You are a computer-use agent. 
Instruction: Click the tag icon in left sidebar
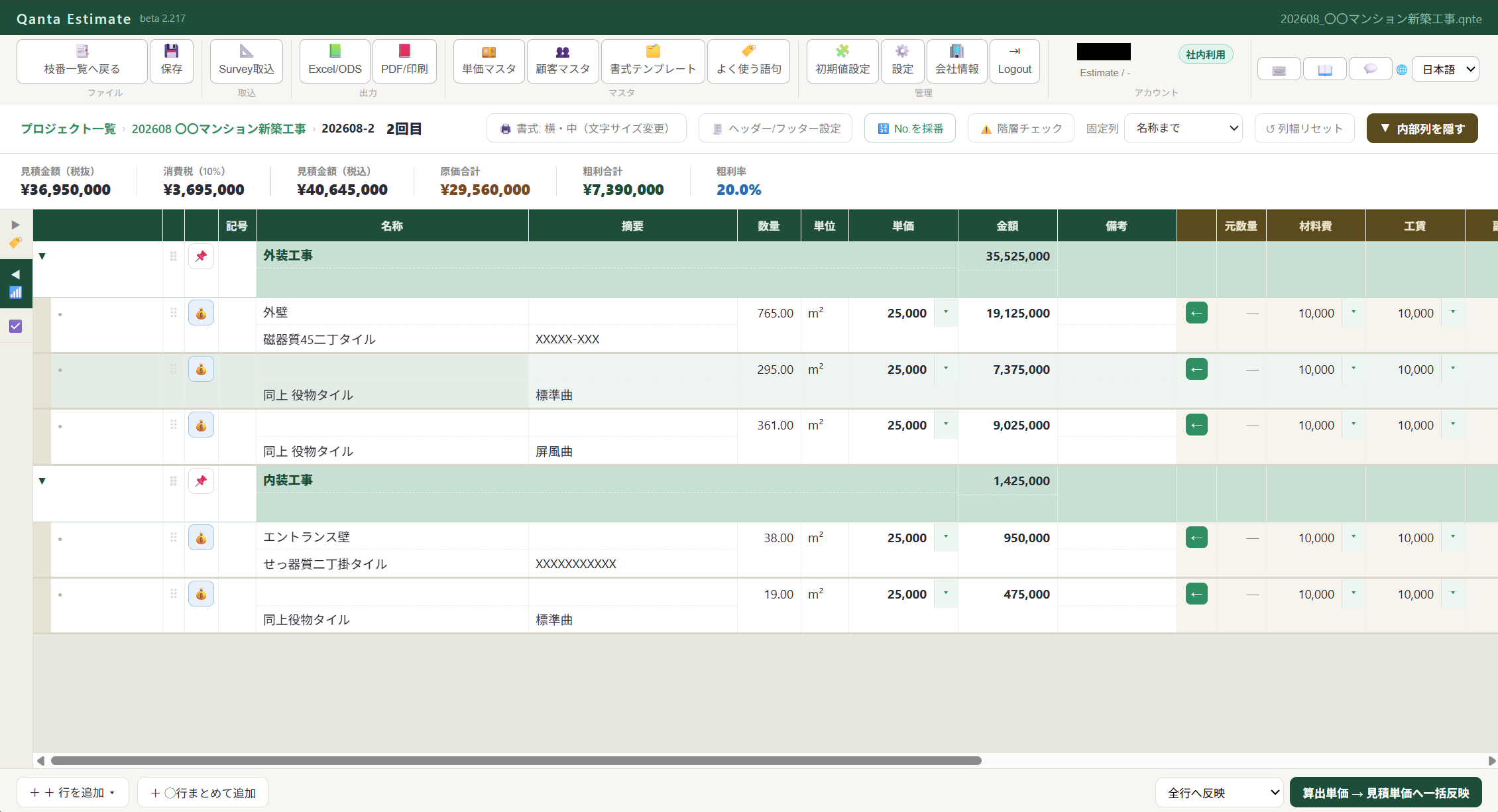tap(15, 243)
